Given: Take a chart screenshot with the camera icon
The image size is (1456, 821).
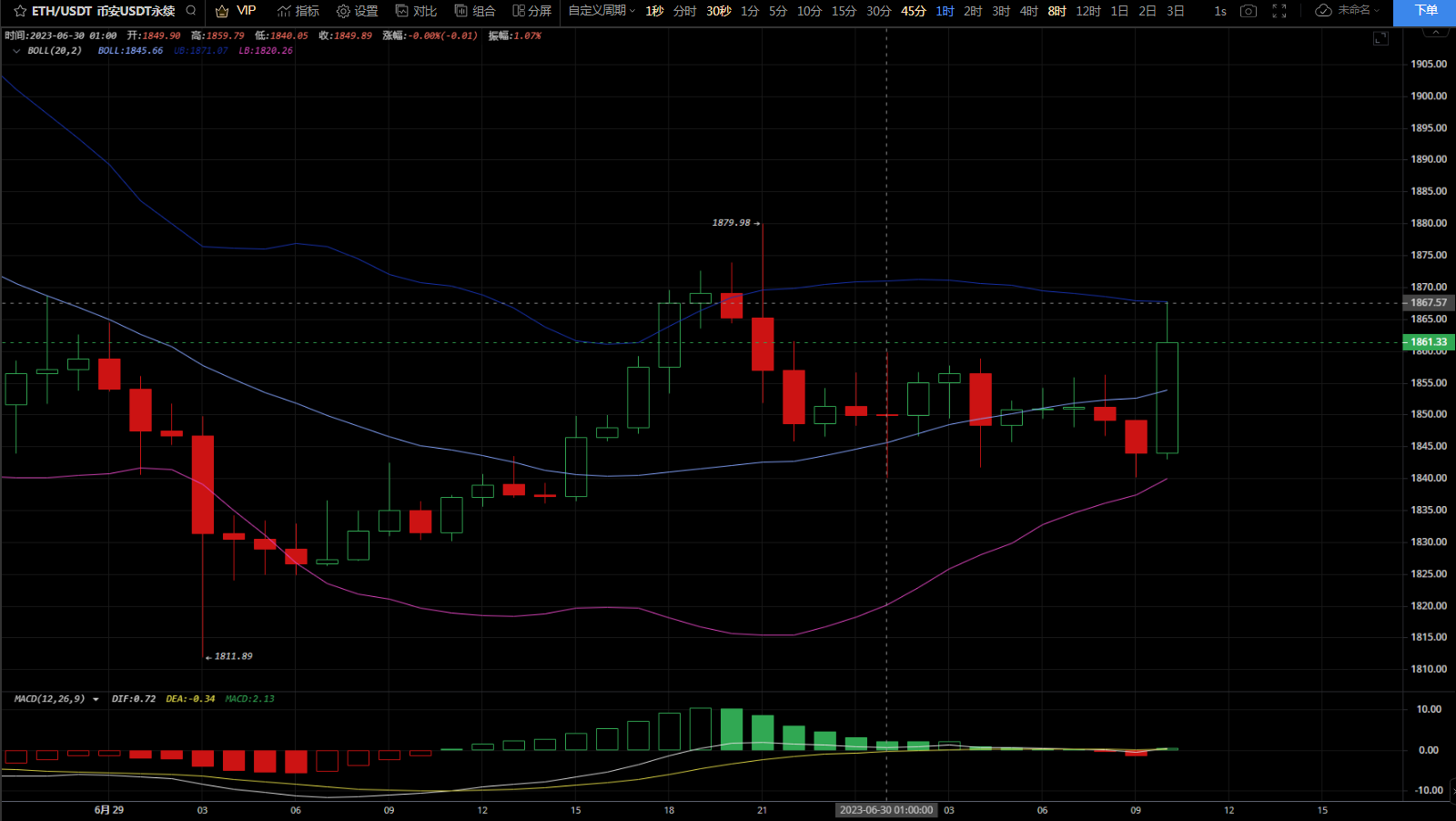Looking at the screenshot, I should coord(1249,11).
